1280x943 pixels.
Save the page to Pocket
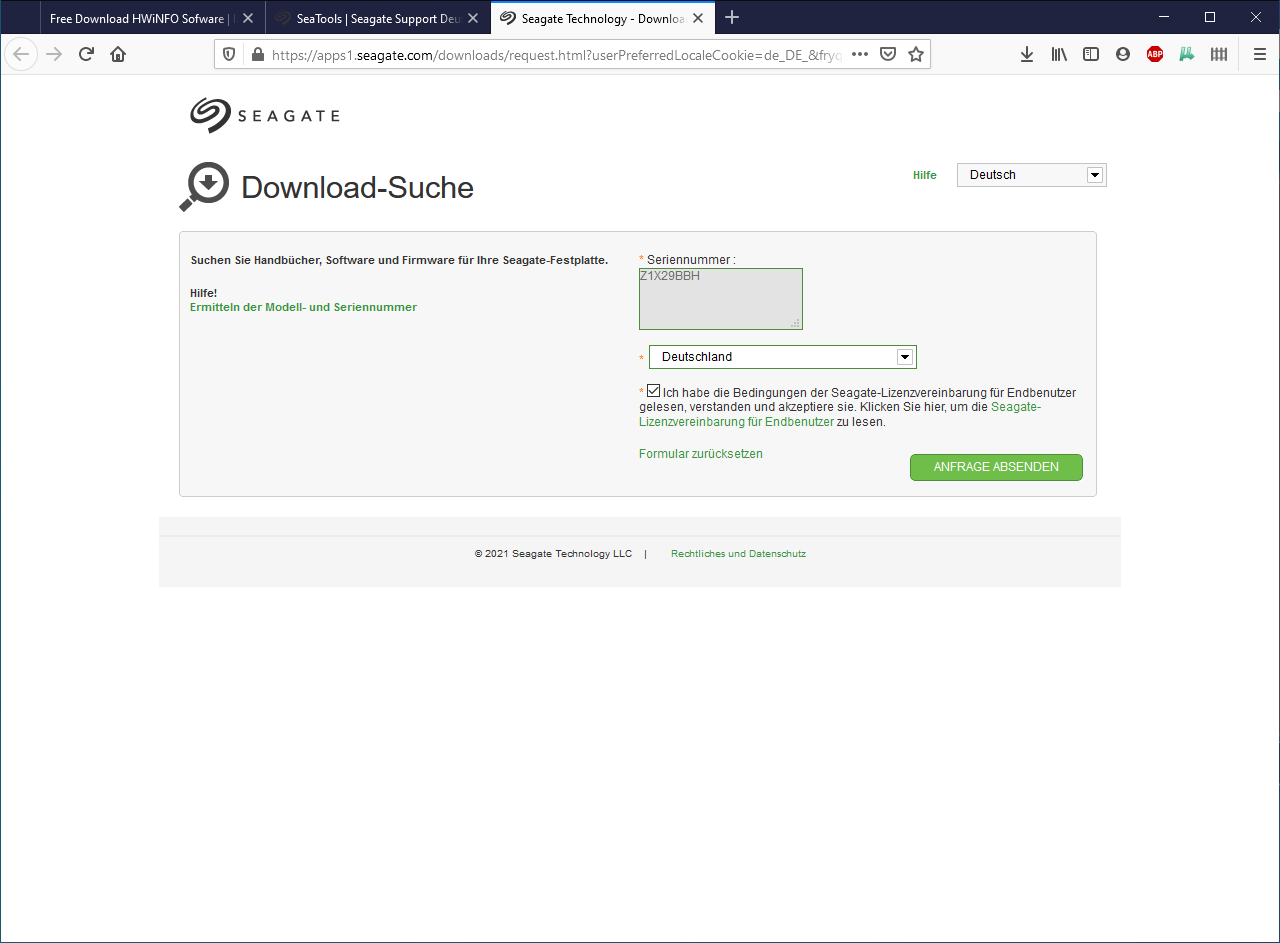(887, 54)
